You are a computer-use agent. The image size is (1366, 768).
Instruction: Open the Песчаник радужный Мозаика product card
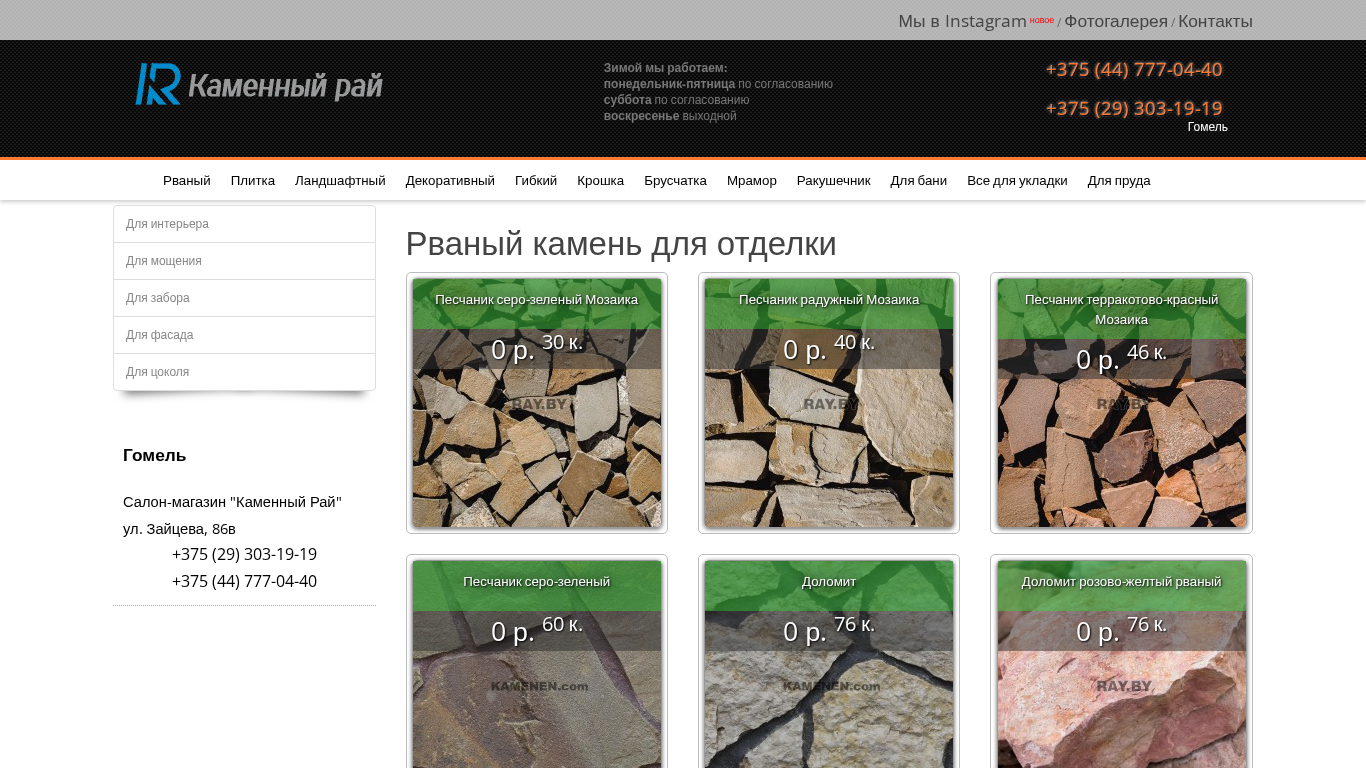click(x=829, y=403)
